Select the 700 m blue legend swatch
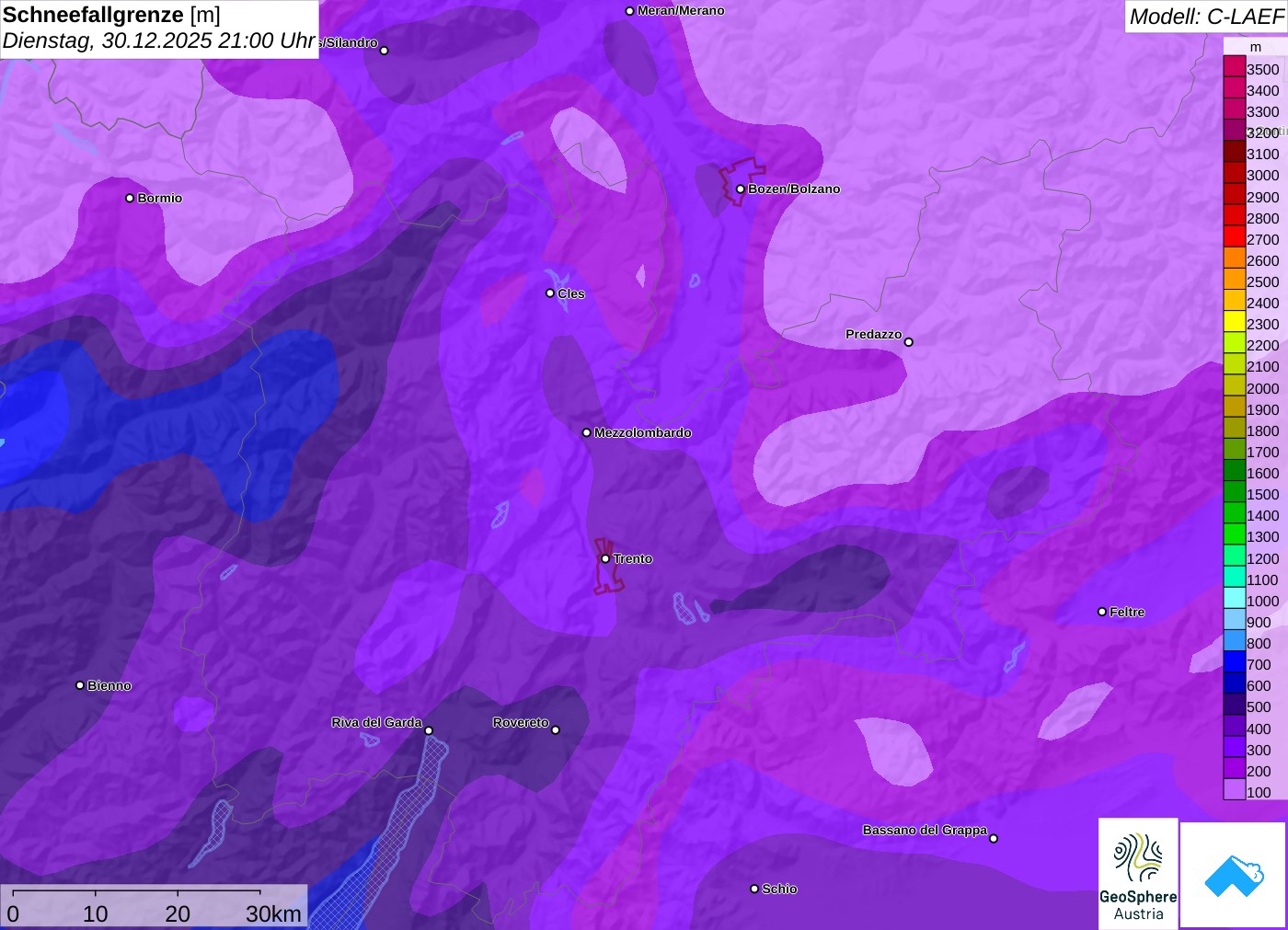 pyautogui.click(x=1234, y=662)
